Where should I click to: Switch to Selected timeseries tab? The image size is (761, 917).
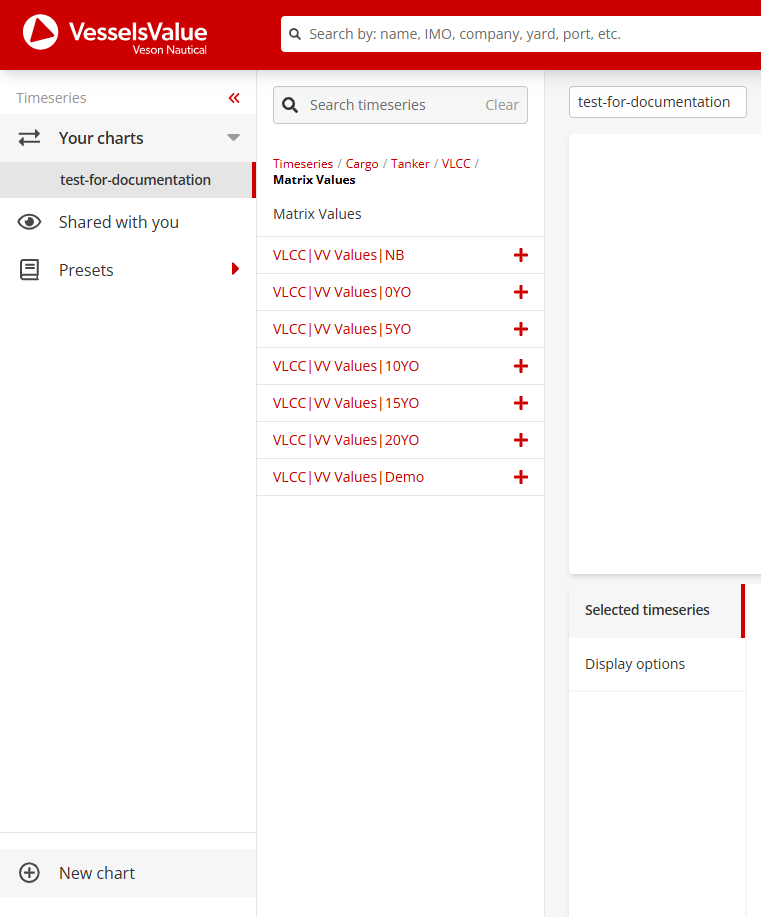647,610
